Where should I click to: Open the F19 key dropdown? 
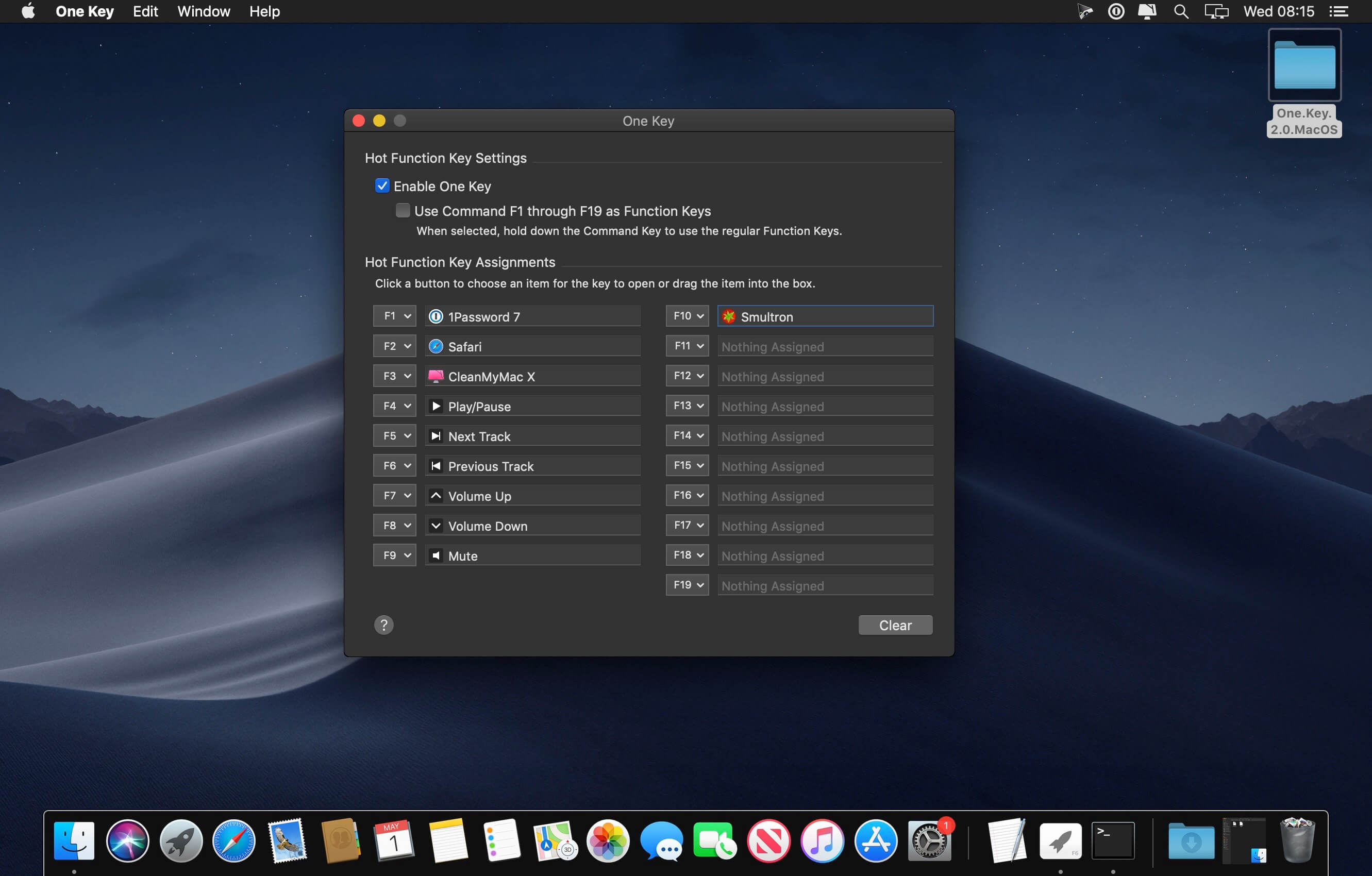[x=687, y=585]
